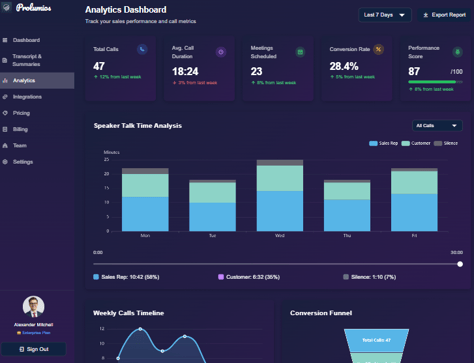Click the 18:24 average duration value
Viewport: 474px width, 363px height.
pos(185,71)
